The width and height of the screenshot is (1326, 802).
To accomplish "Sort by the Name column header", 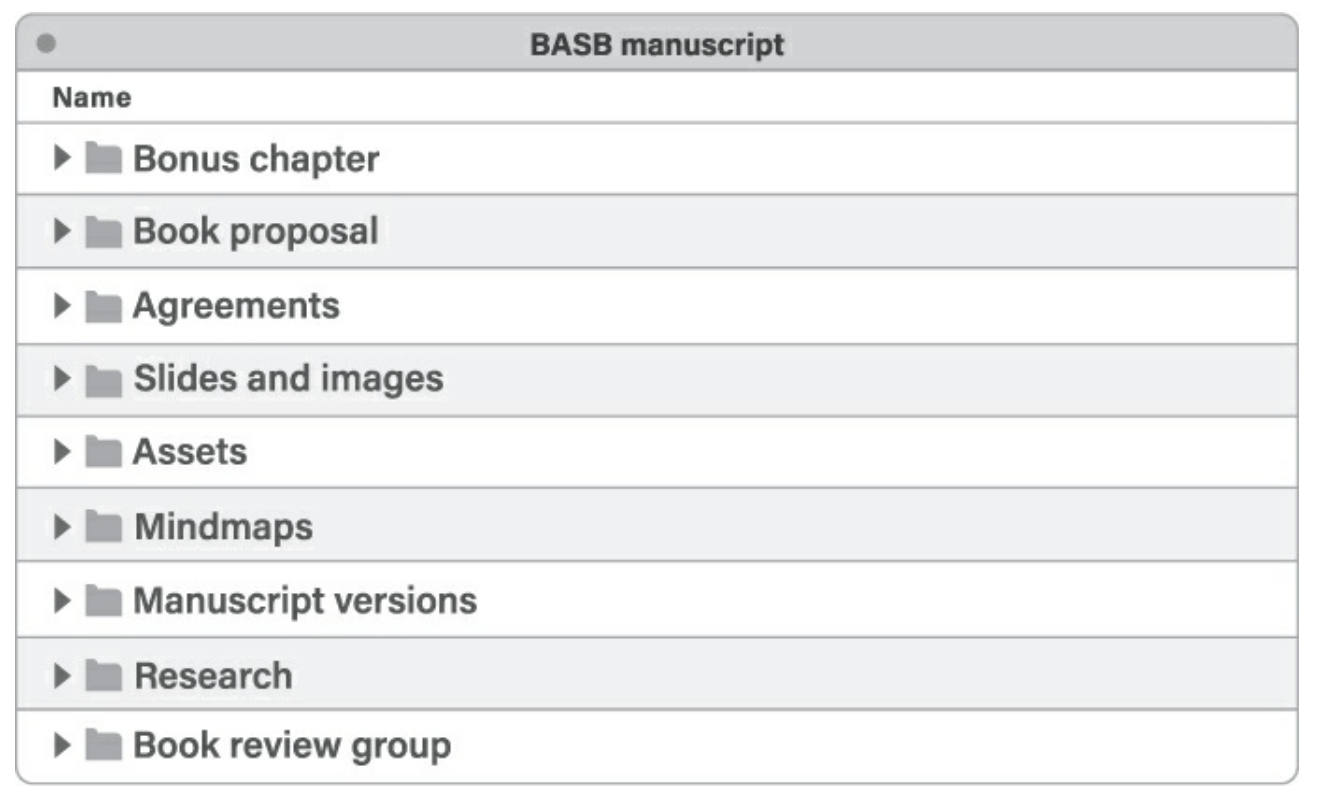I will coord(92,98).
